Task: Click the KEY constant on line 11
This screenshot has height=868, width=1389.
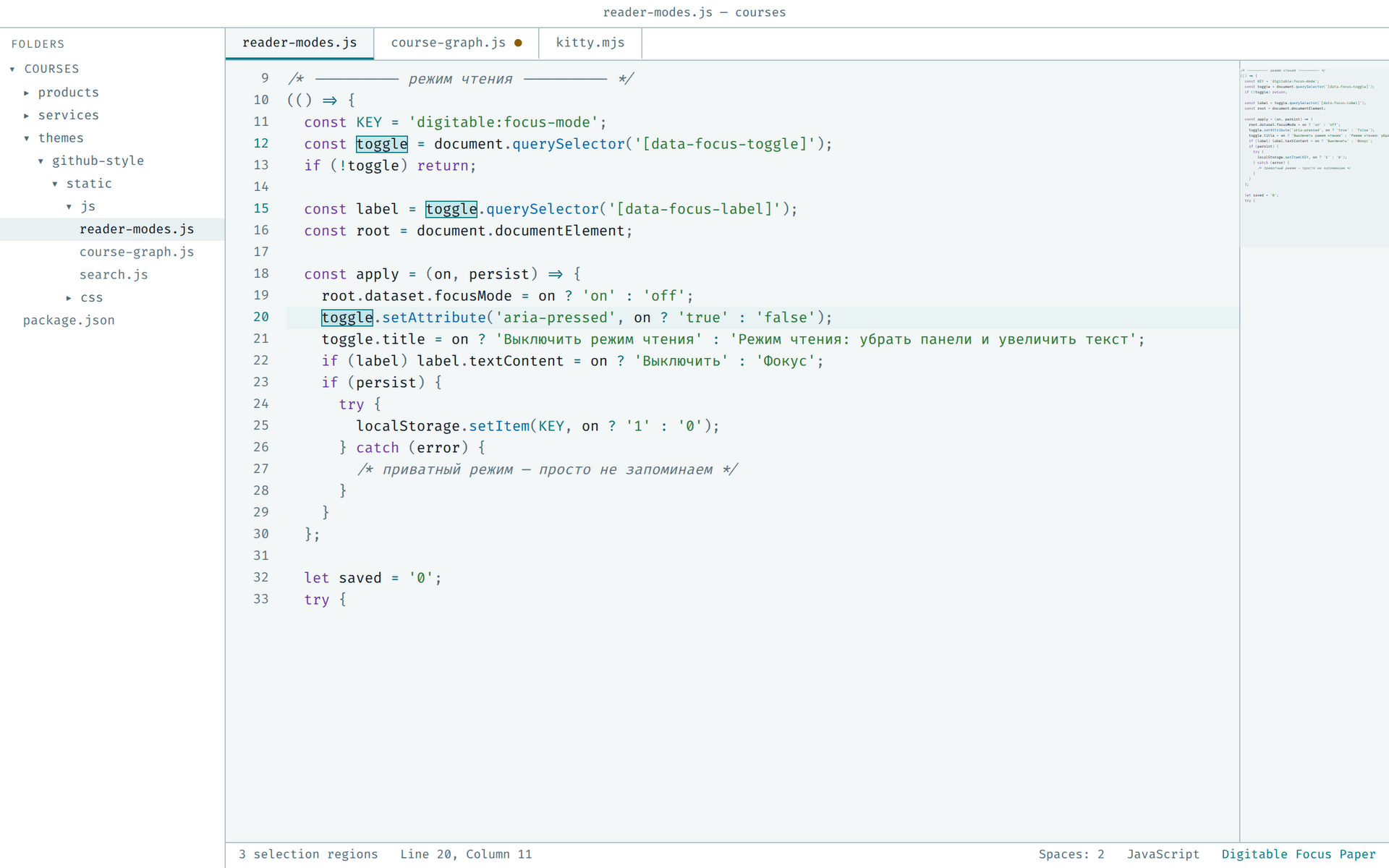Action: 369,122
